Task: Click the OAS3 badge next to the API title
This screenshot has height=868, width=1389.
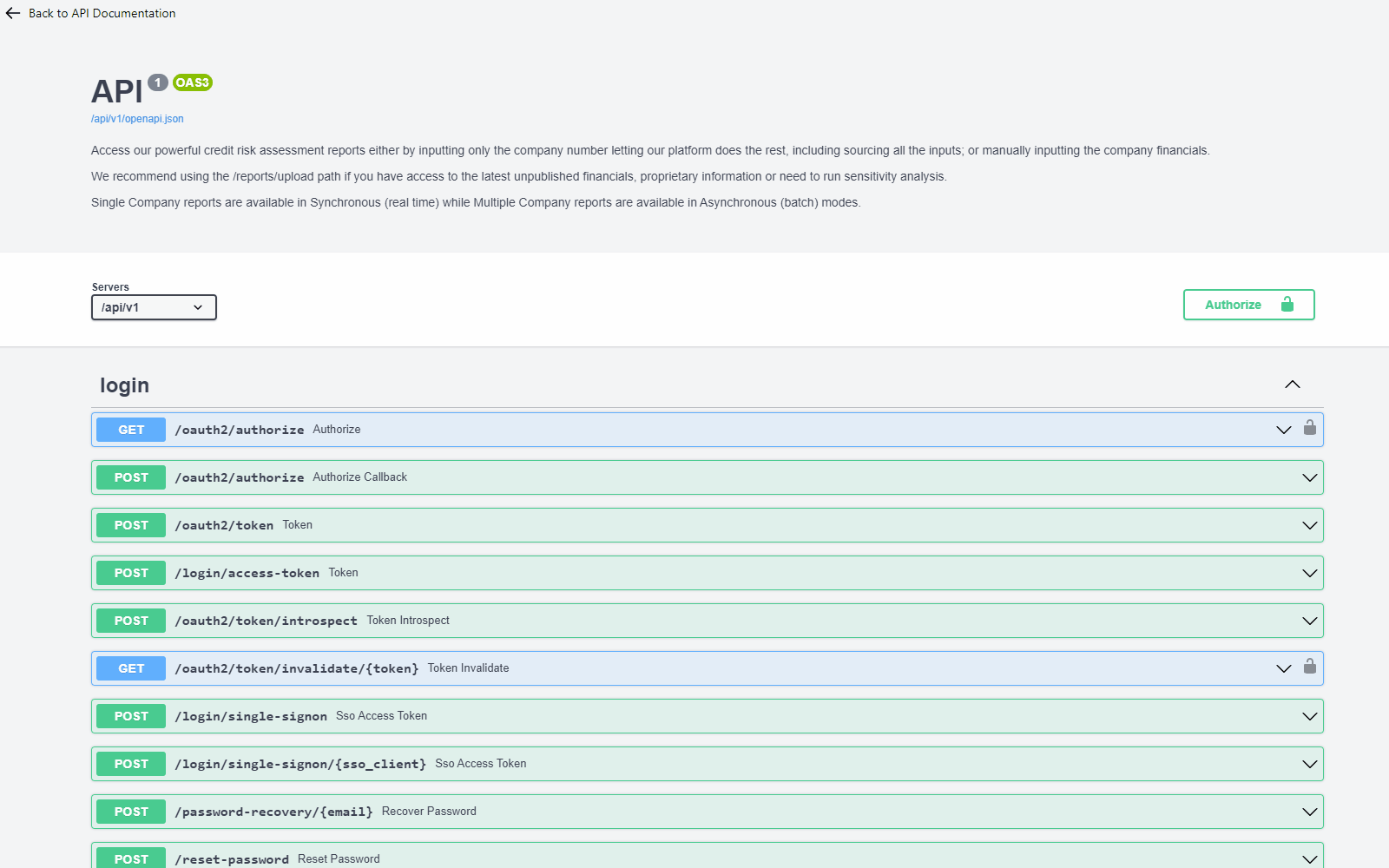Action: click(x=192, y=82)
